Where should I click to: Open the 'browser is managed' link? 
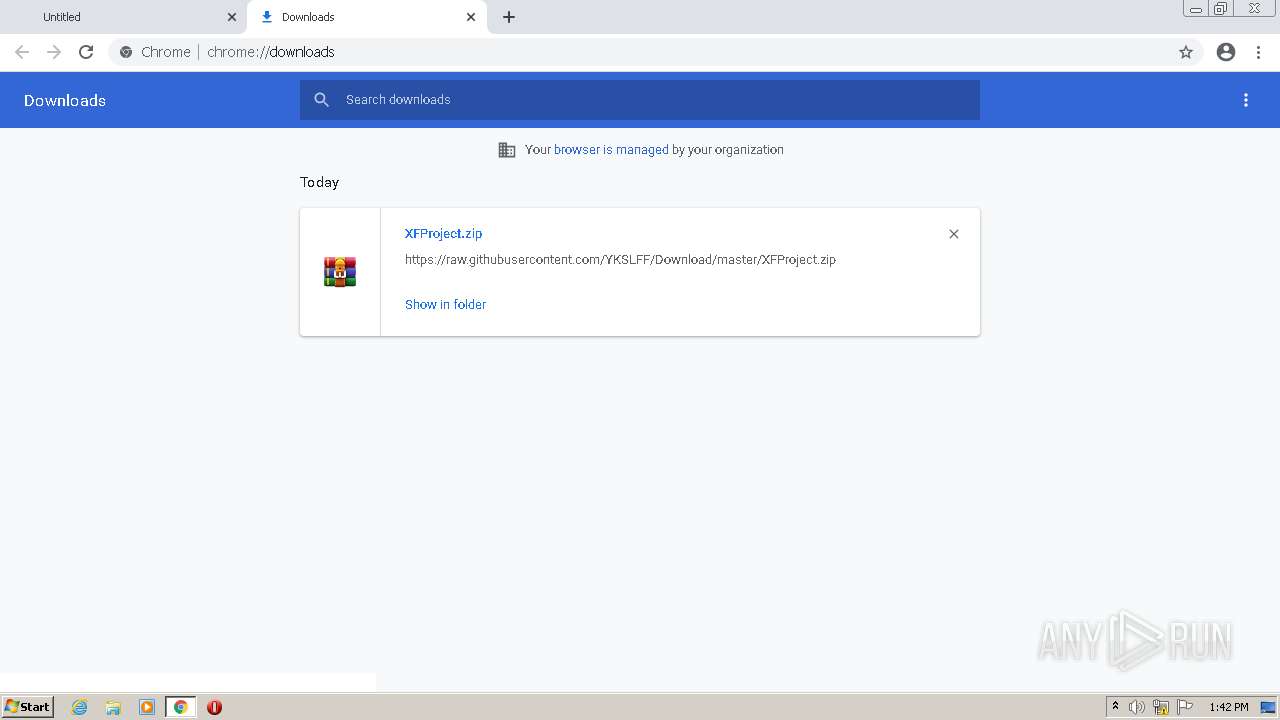tap(611, 150)
